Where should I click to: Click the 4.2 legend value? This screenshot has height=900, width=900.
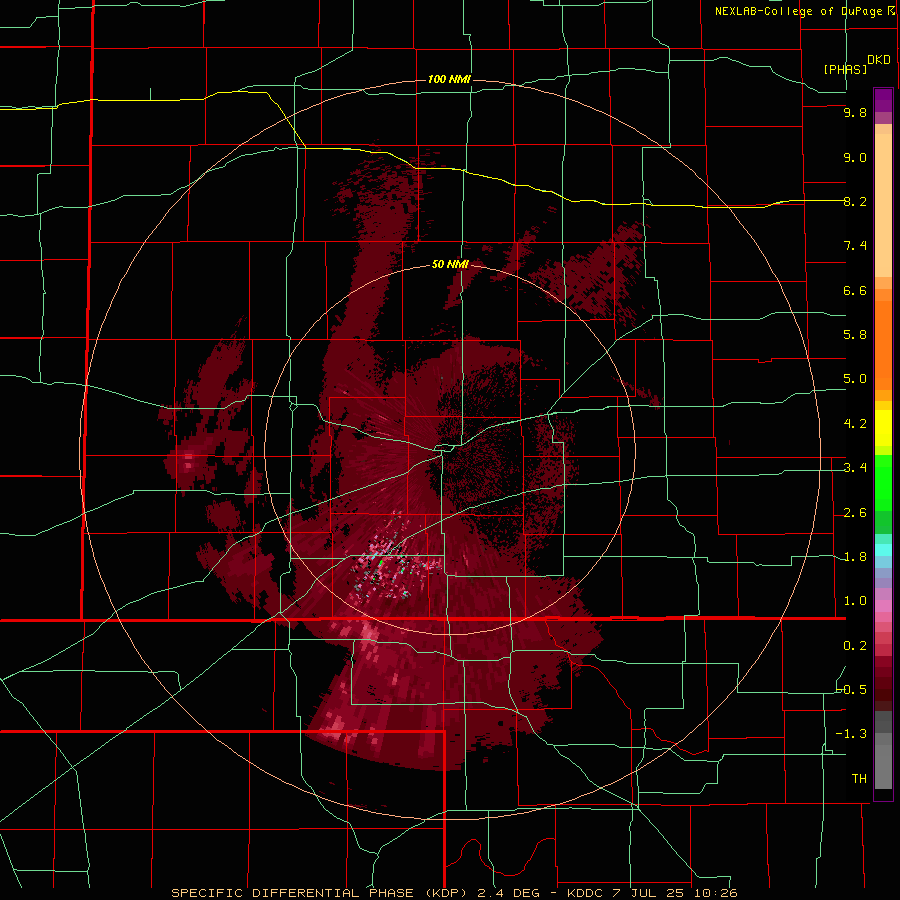pyautogui.click(x=855, y=424)
